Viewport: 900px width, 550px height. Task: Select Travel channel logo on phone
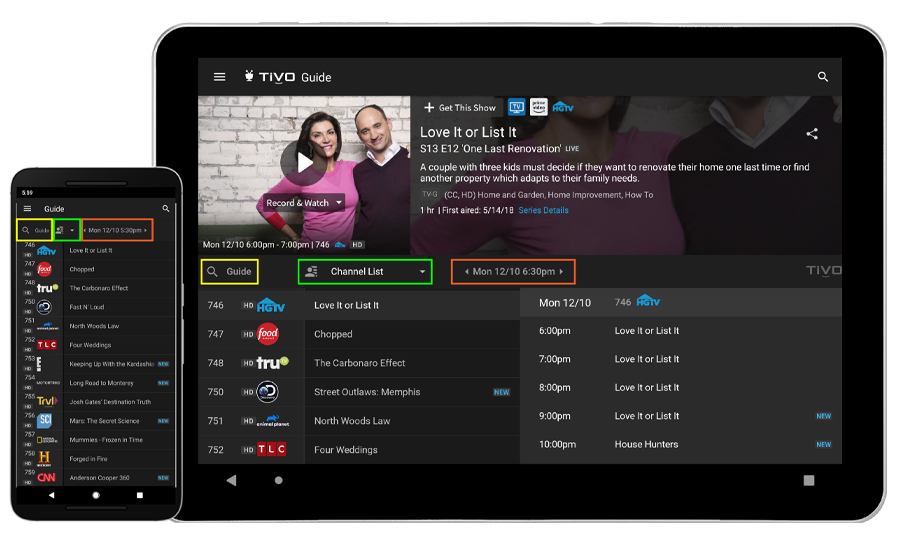(47, 401)
